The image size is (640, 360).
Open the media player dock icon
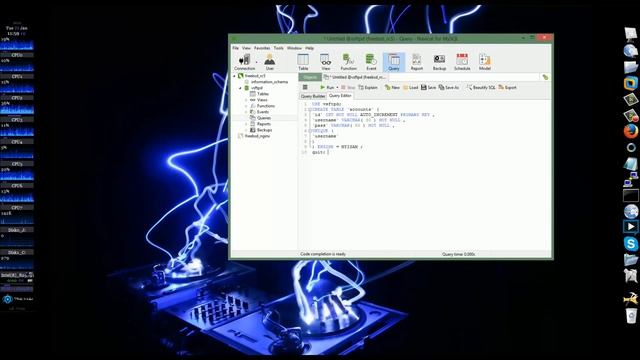[631, 227]
